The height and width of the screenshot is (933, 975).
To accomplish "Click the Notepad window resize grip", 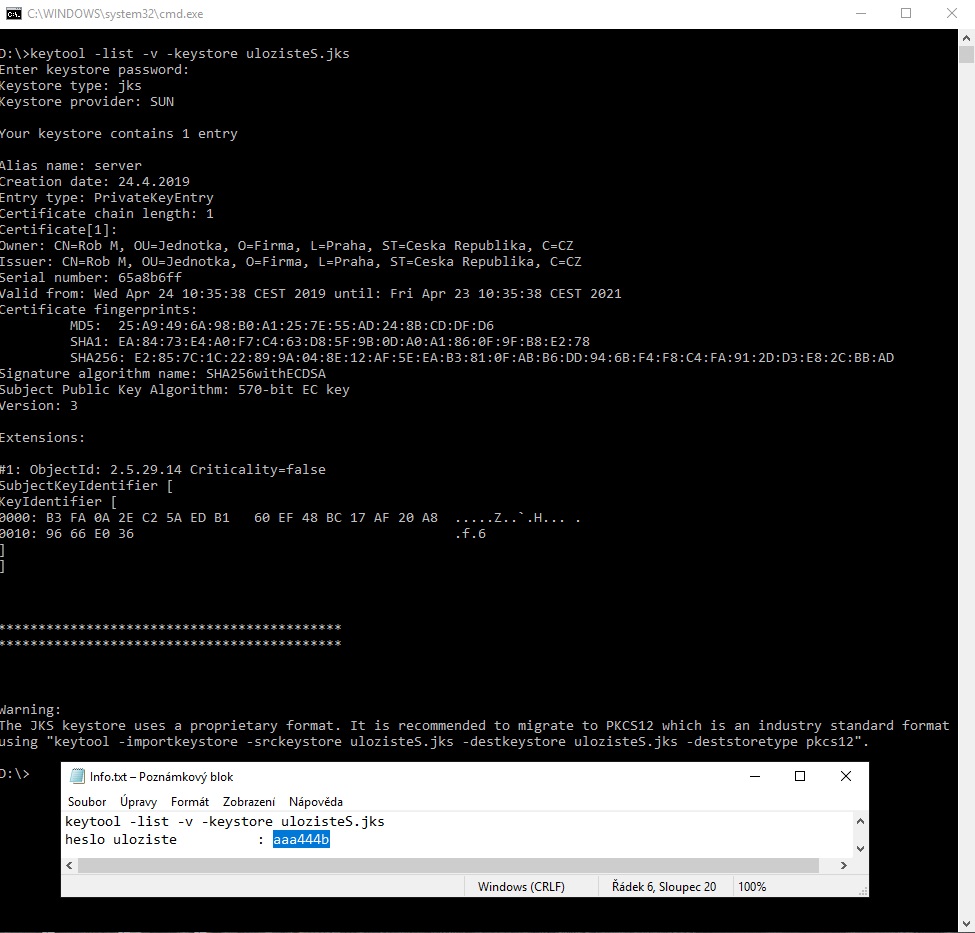I will coord(862,891).
